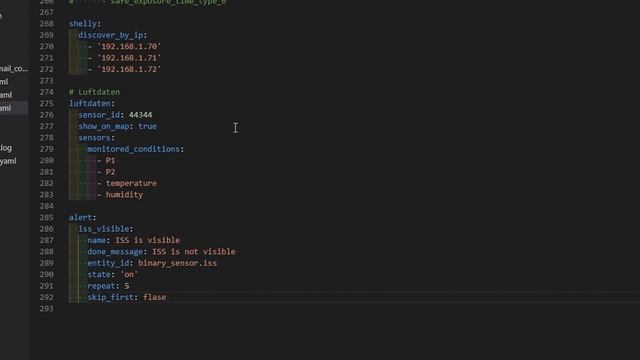Image resolution: width=640 pixels, height=360 pixels.
Task: Open the 'log' file in sidebar
Action: click(x=7, y=148)
